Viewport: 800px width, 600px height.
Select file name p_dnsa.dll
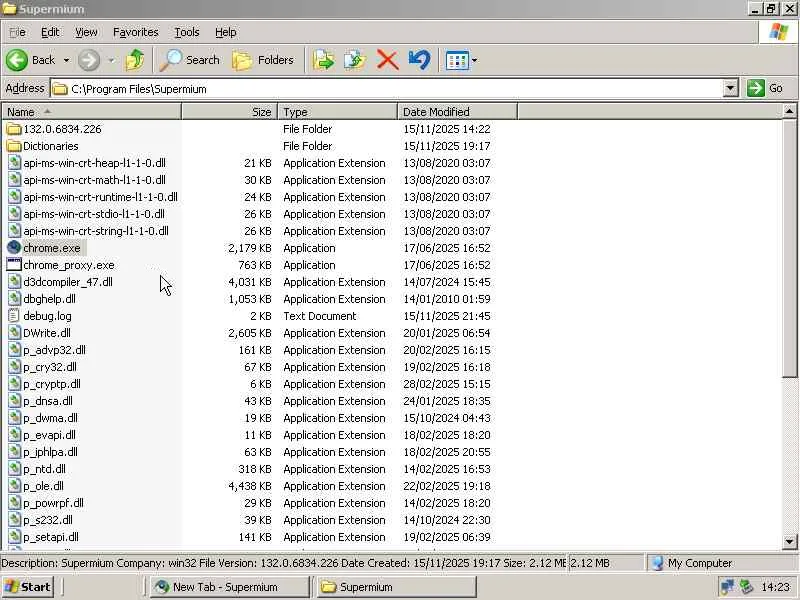tap(48, 401)
